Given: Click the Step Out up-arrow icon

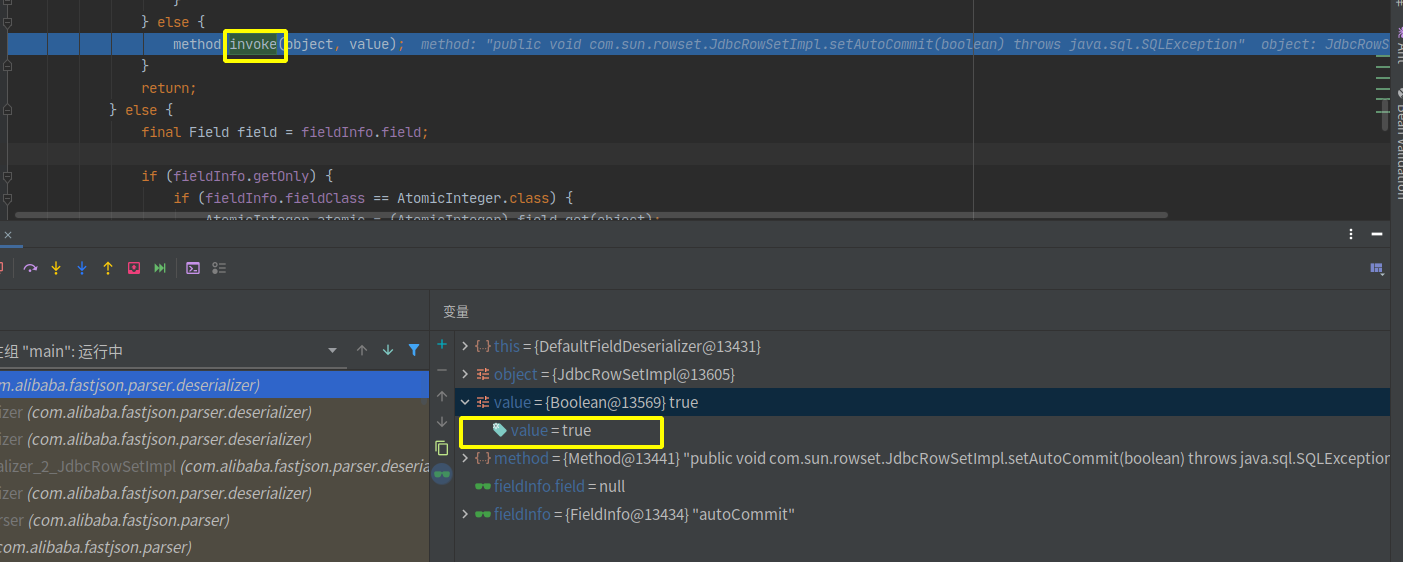Looking at the screenshot, I should 108,268.
